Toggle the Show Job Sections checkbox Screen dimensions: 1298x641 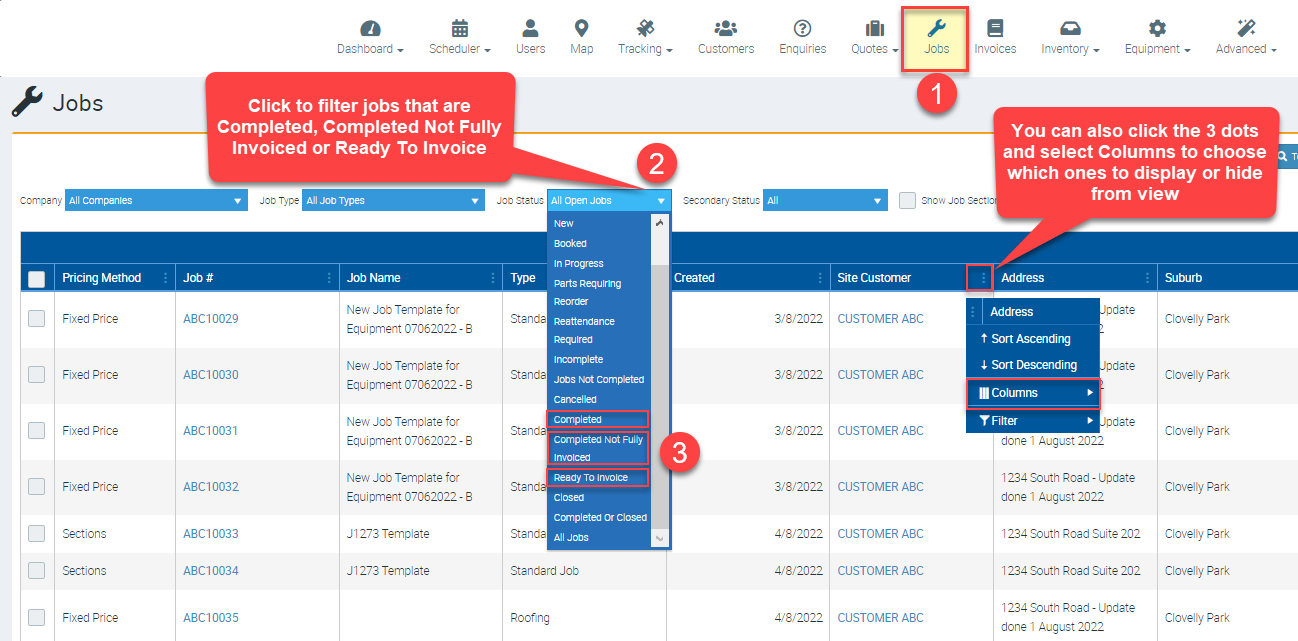[x=907, y=200]
